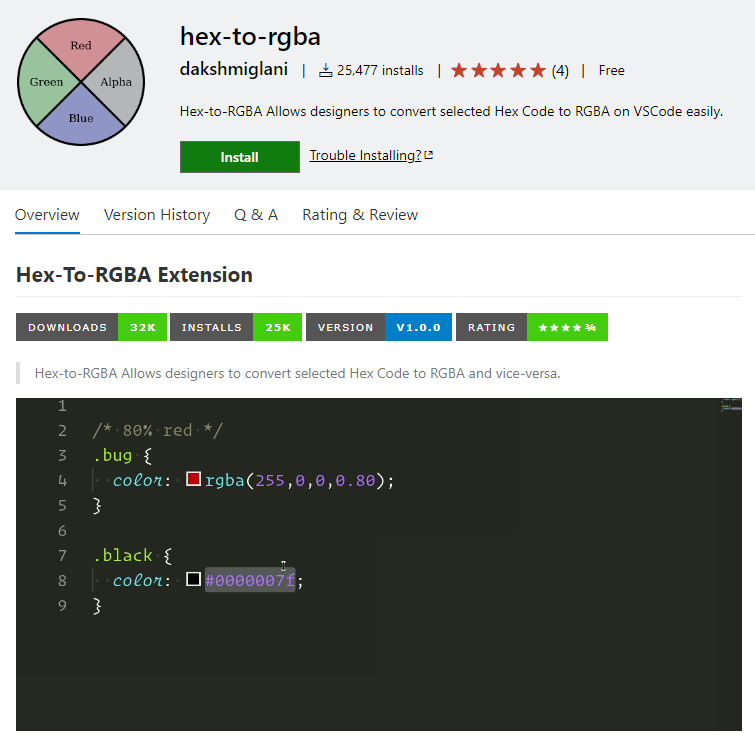Viewport: 755px width, 744px height.
Task: Click the /* 80% red */ comment
Action: click(x=158, y=430)
